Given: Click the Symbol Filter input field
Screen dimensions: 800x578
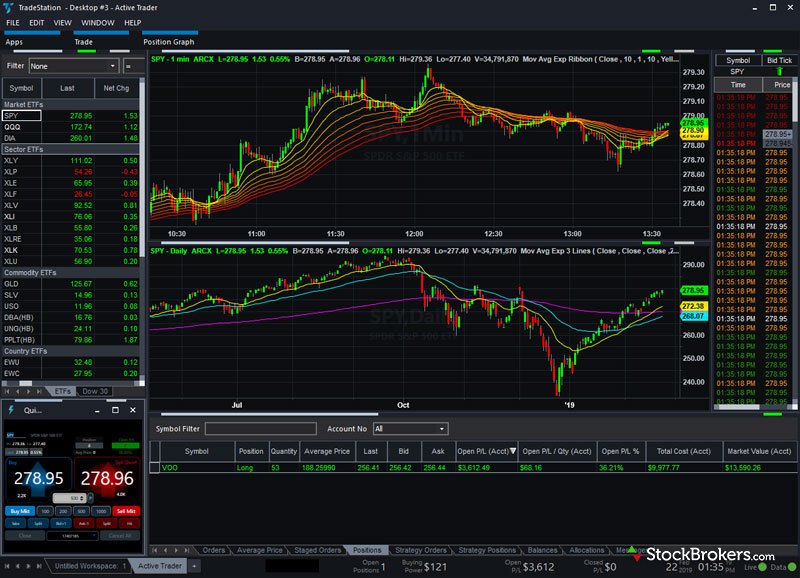Looking at the screenshot, I should [261, 429].
